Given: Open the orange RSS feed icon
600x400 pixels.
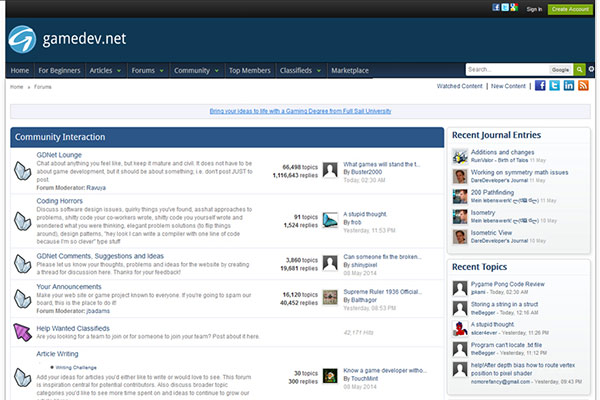Looking at the screenshot, I should (583, 85).
